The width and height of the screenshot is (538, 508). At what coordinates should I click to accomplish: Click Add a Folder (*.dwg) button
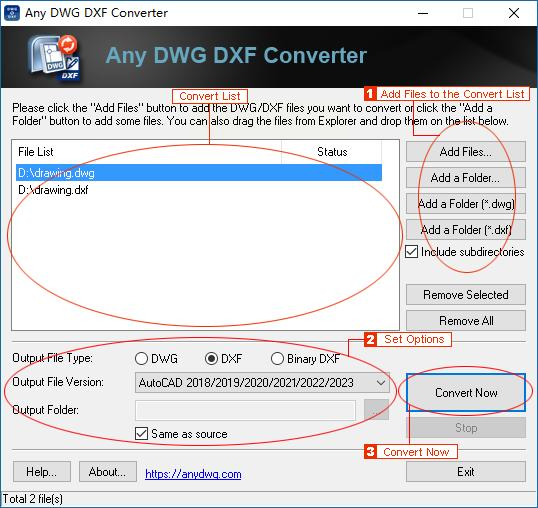point(466,204)
